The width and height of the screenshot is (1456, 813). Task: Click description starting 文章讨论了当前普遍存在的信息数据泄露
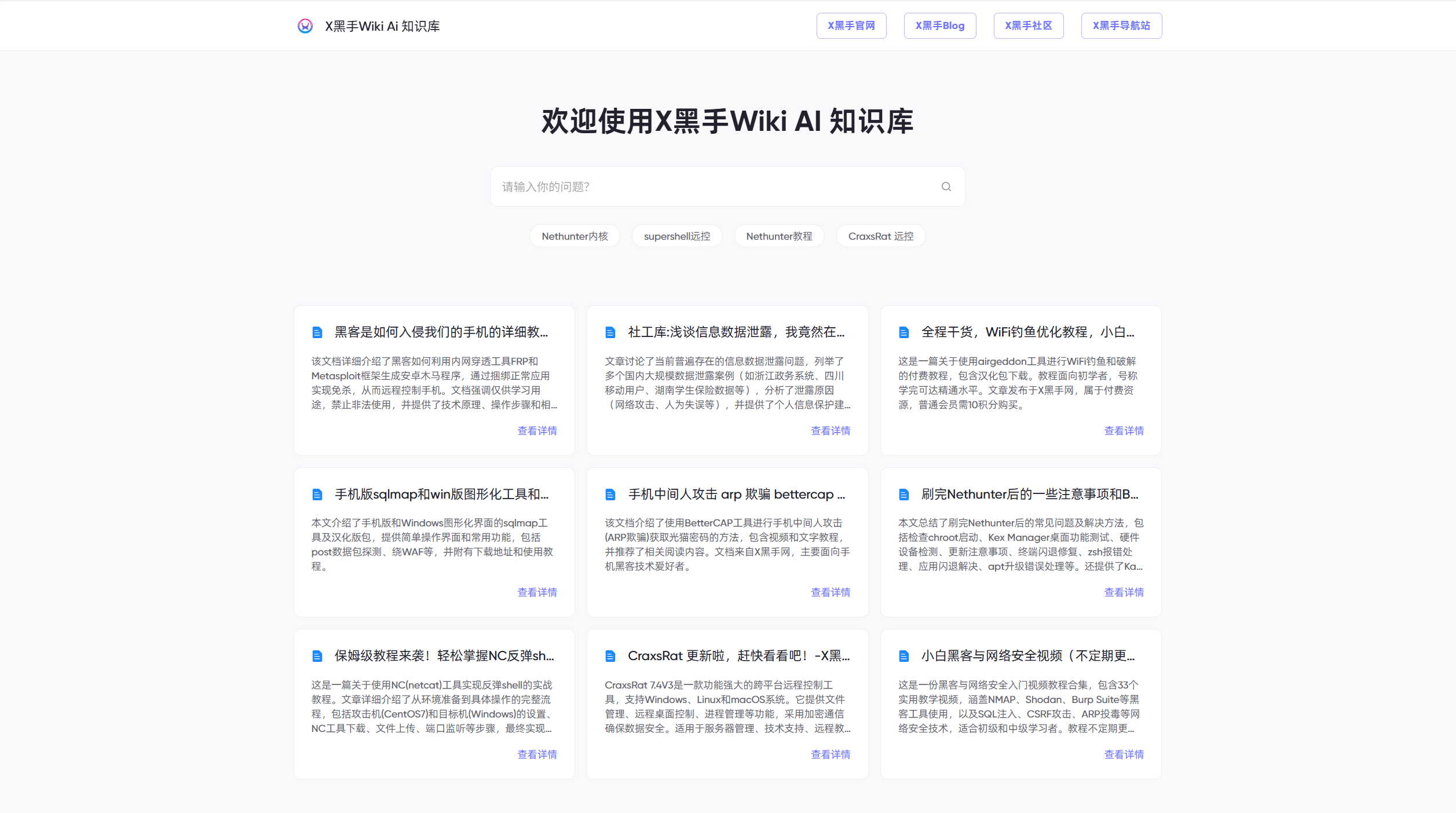pos(727,383)
